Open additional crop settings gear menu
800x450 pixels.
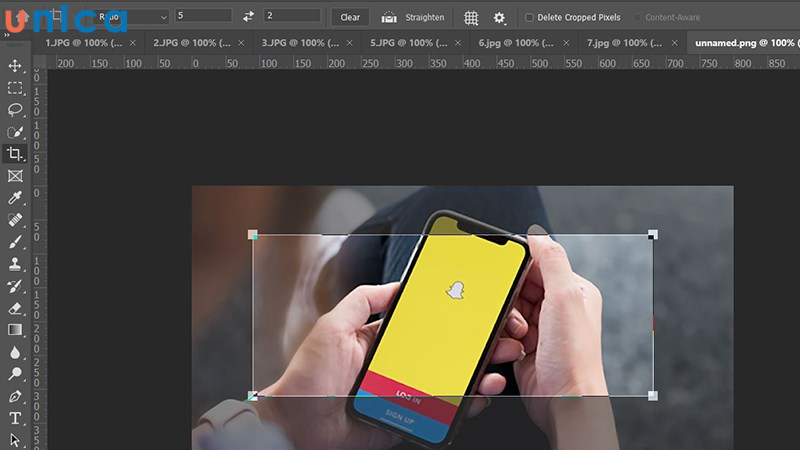(499, 18)
